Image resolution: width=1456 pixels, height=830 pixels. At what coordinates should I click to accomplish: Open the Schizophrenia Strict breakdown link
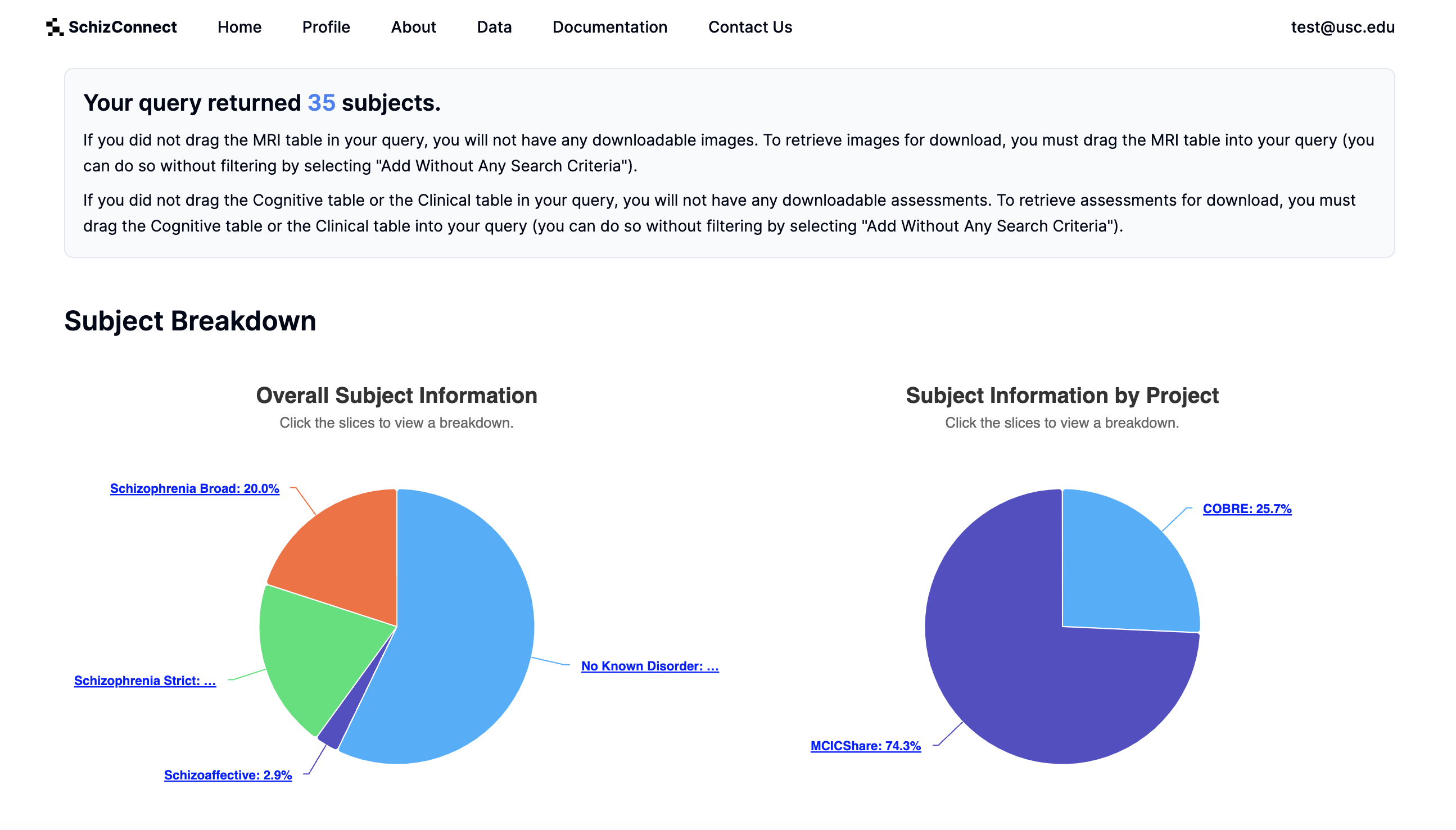tap(144, 680)
